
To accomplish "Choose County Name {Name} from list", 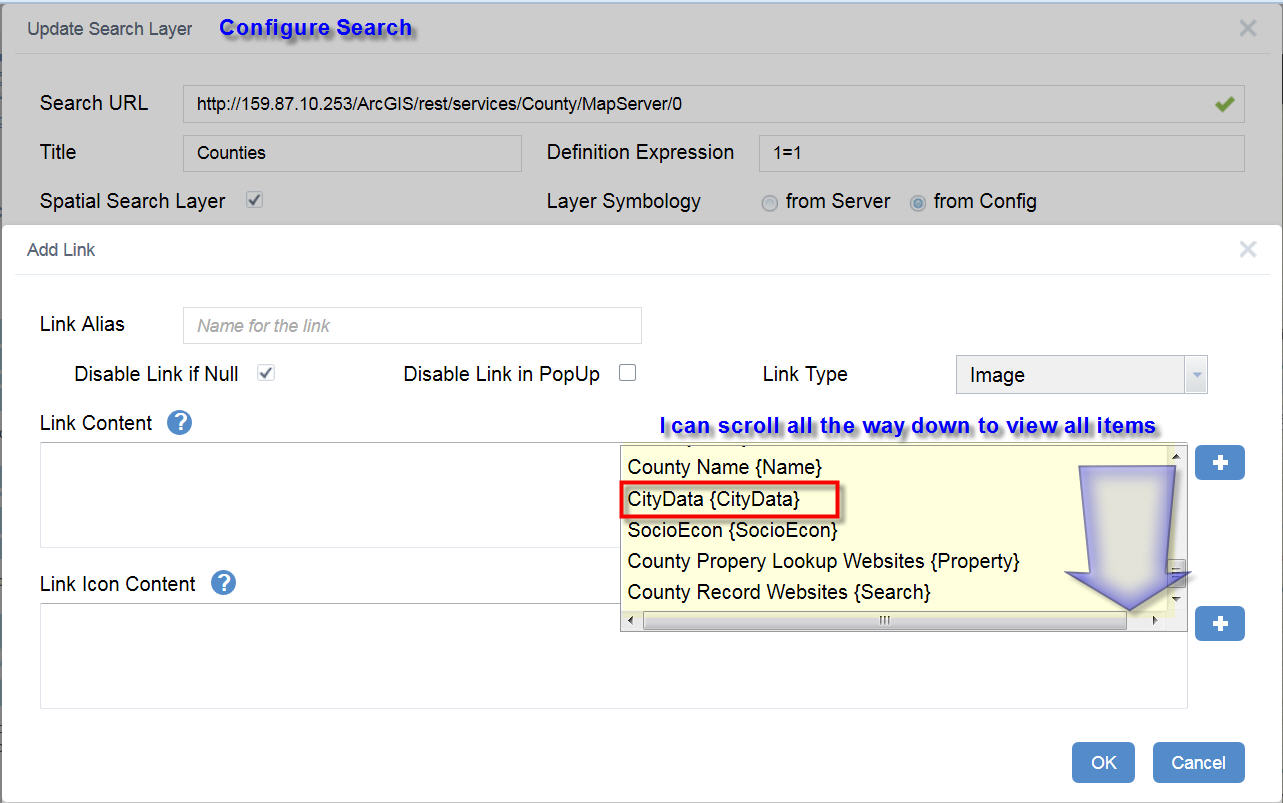I will click(724, 467).
